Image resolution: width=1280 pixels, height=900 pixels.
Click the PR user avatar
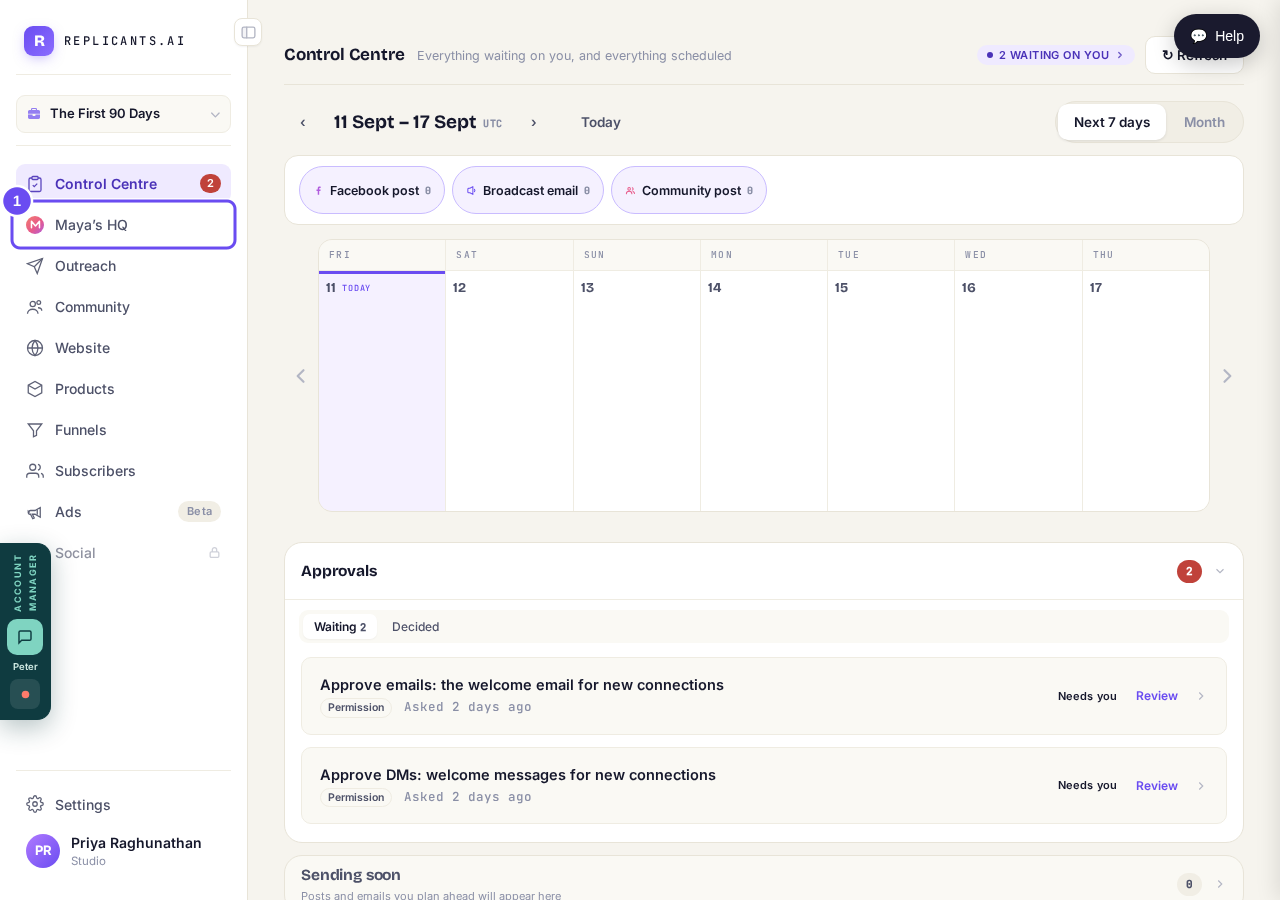click(43, 851)
